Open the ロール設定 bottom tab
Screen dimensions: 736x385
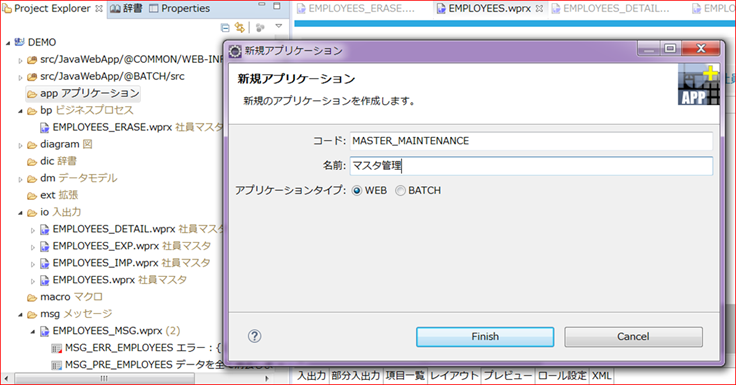tap(562, 376)
